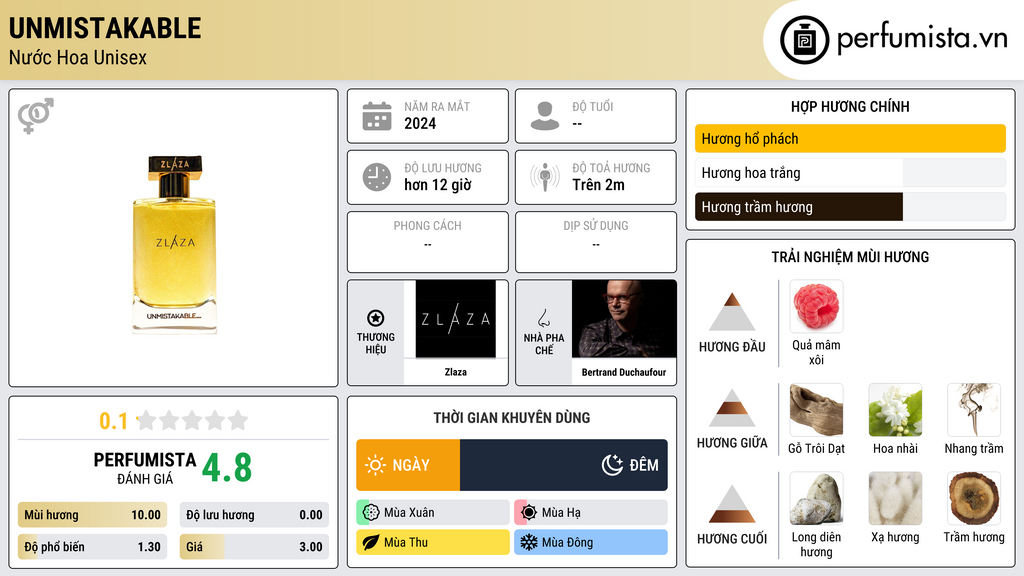Click the Giá 3.00 score bar

point(254,547)
